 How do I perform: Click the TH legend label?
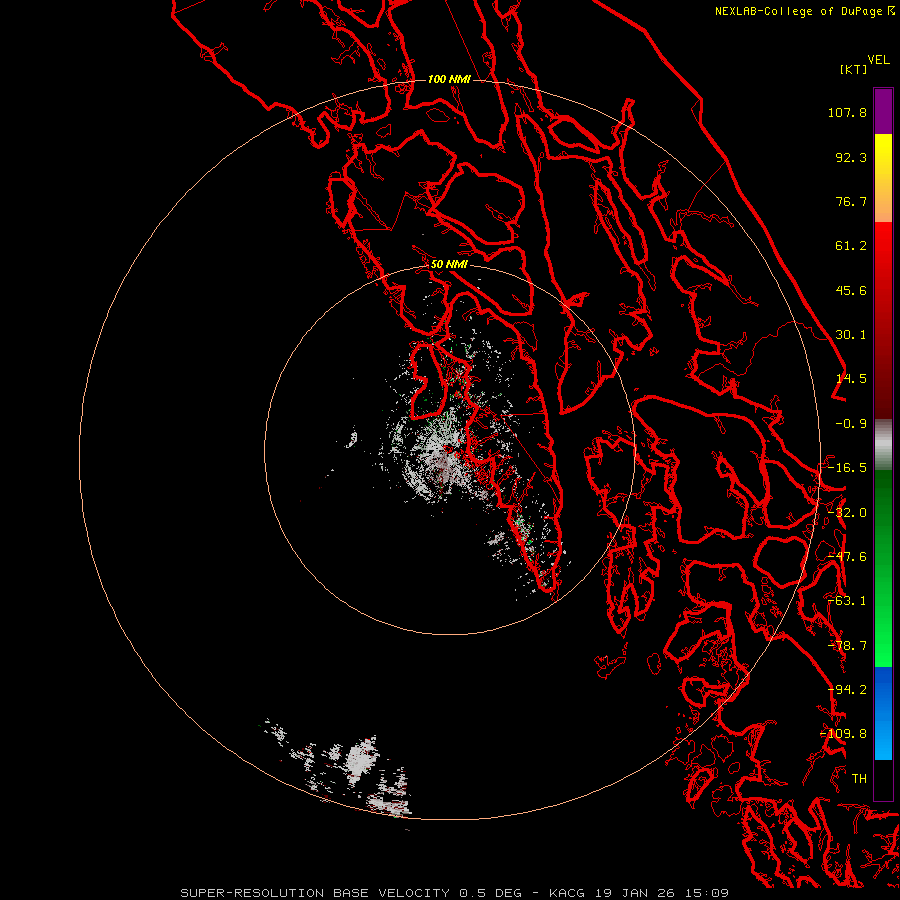(x=859, y=779)
